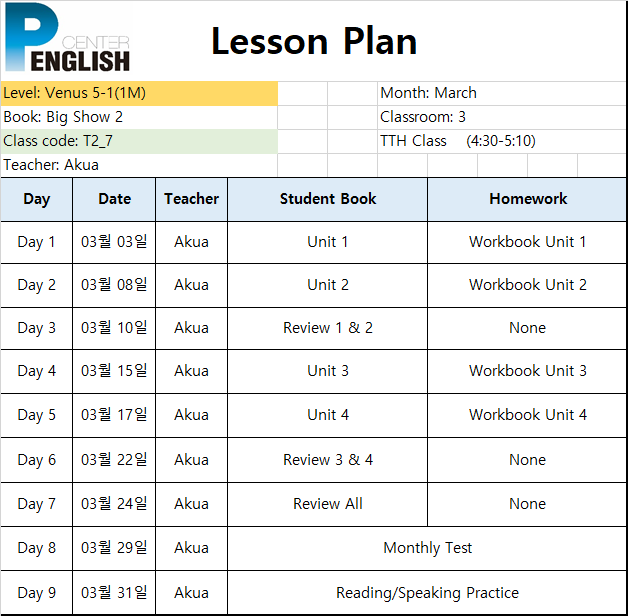This screenshot has width=629, height=616.
Task: Select the Workbook Unit 2 homework cell
Action: coord(527,285)
